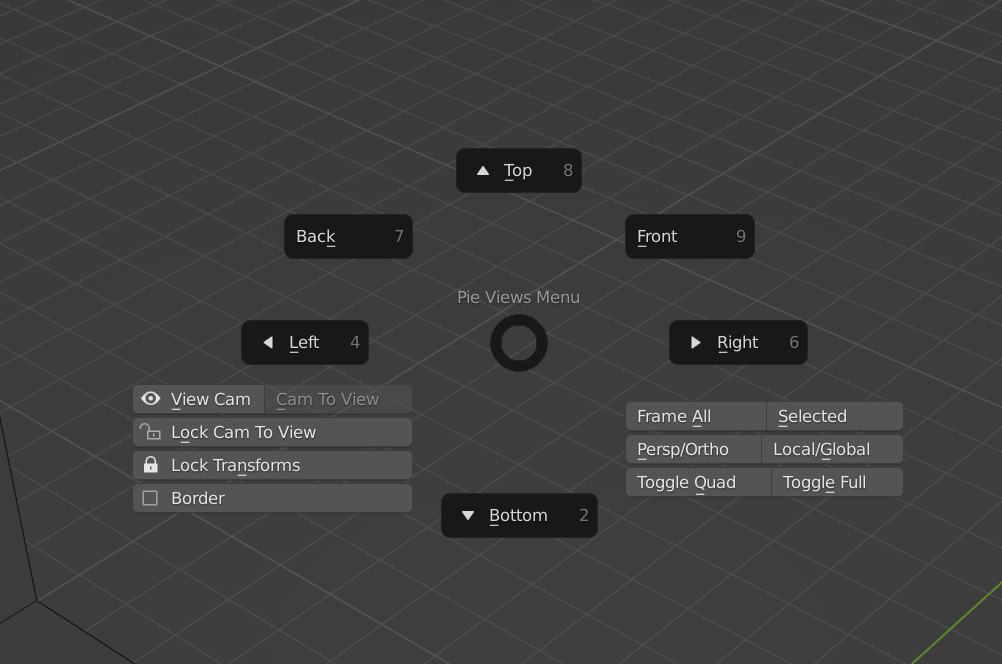Select Top view from the pie menu
This screenshot has width=1002, height=664.
click(518, 170)
